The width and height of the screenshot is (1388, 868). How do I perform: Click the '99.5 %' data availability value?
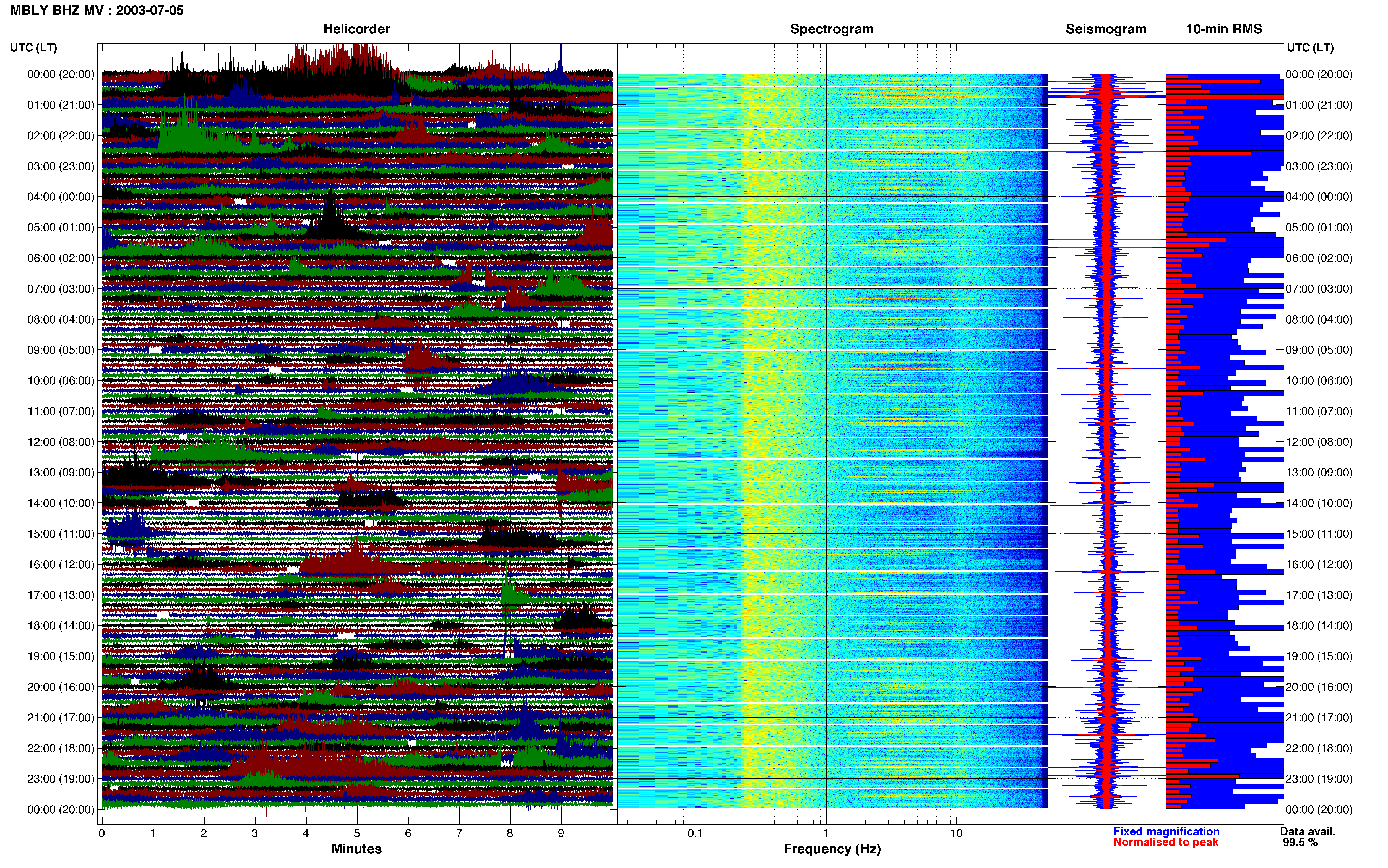[1300, 842]
